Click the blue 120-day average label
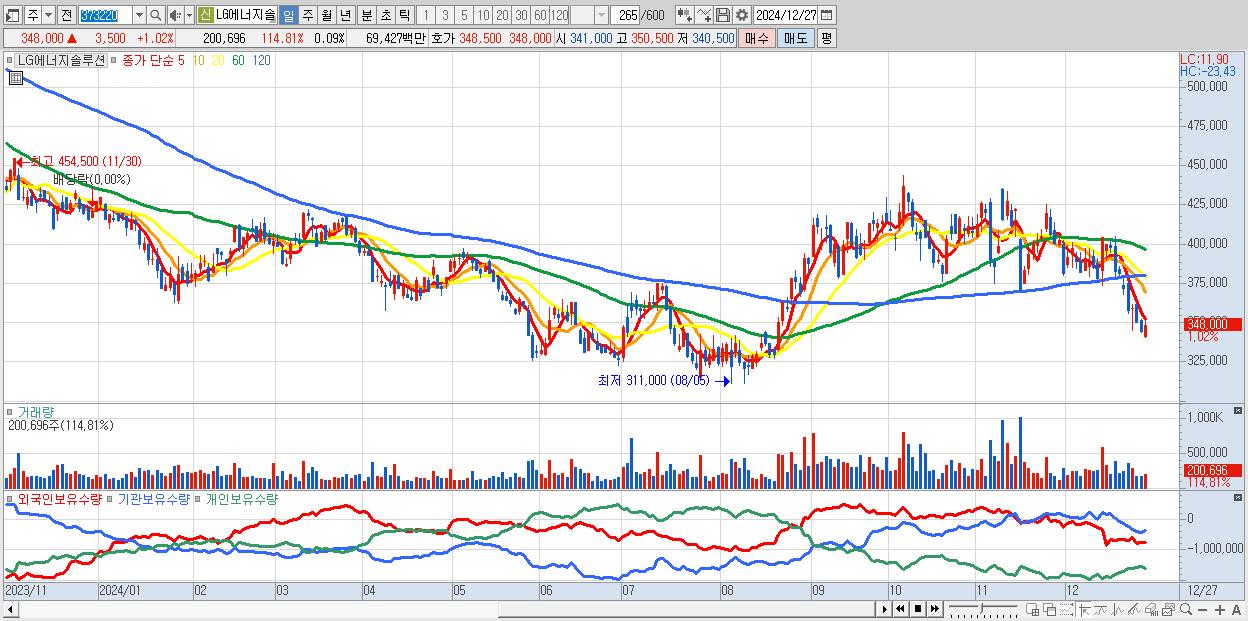The height and width of the screenshot is (621, 1248). click(x=261, y=60)
